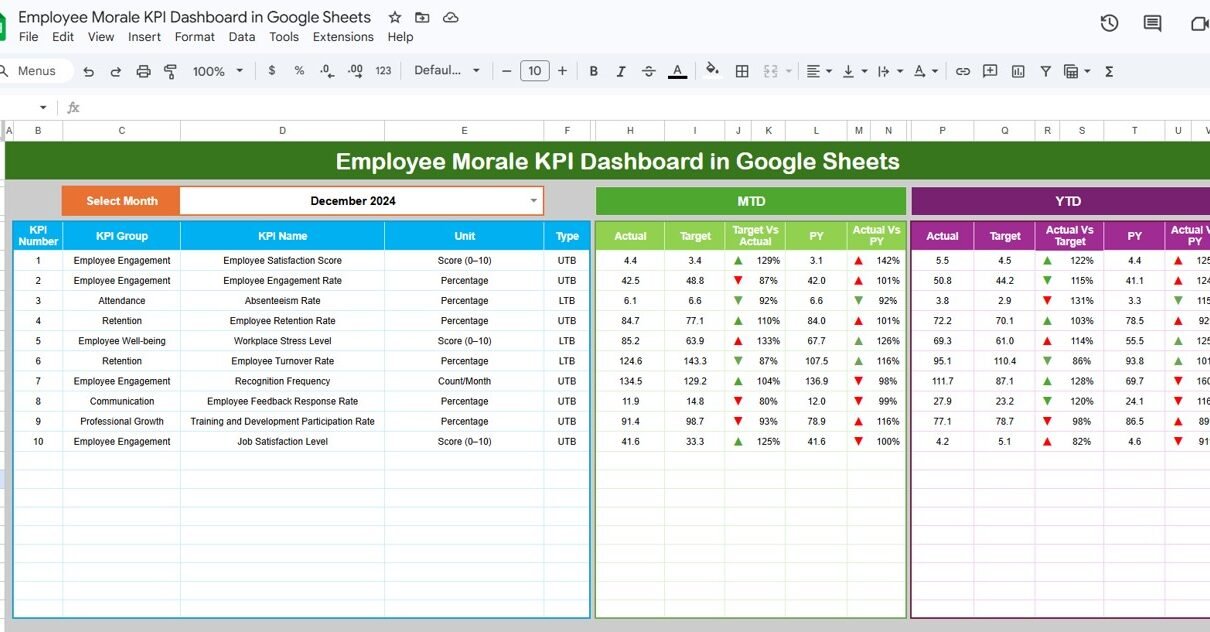Click the increase font size plus button

(562, 71)
